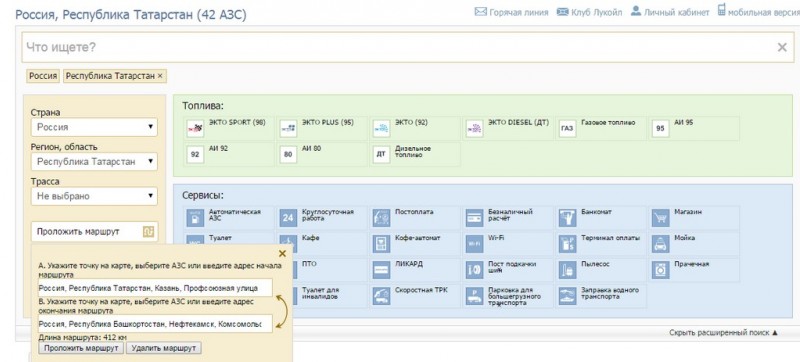Open the Страна dropdown
This screenshot has height=362, width=800.
pos(94,127)
